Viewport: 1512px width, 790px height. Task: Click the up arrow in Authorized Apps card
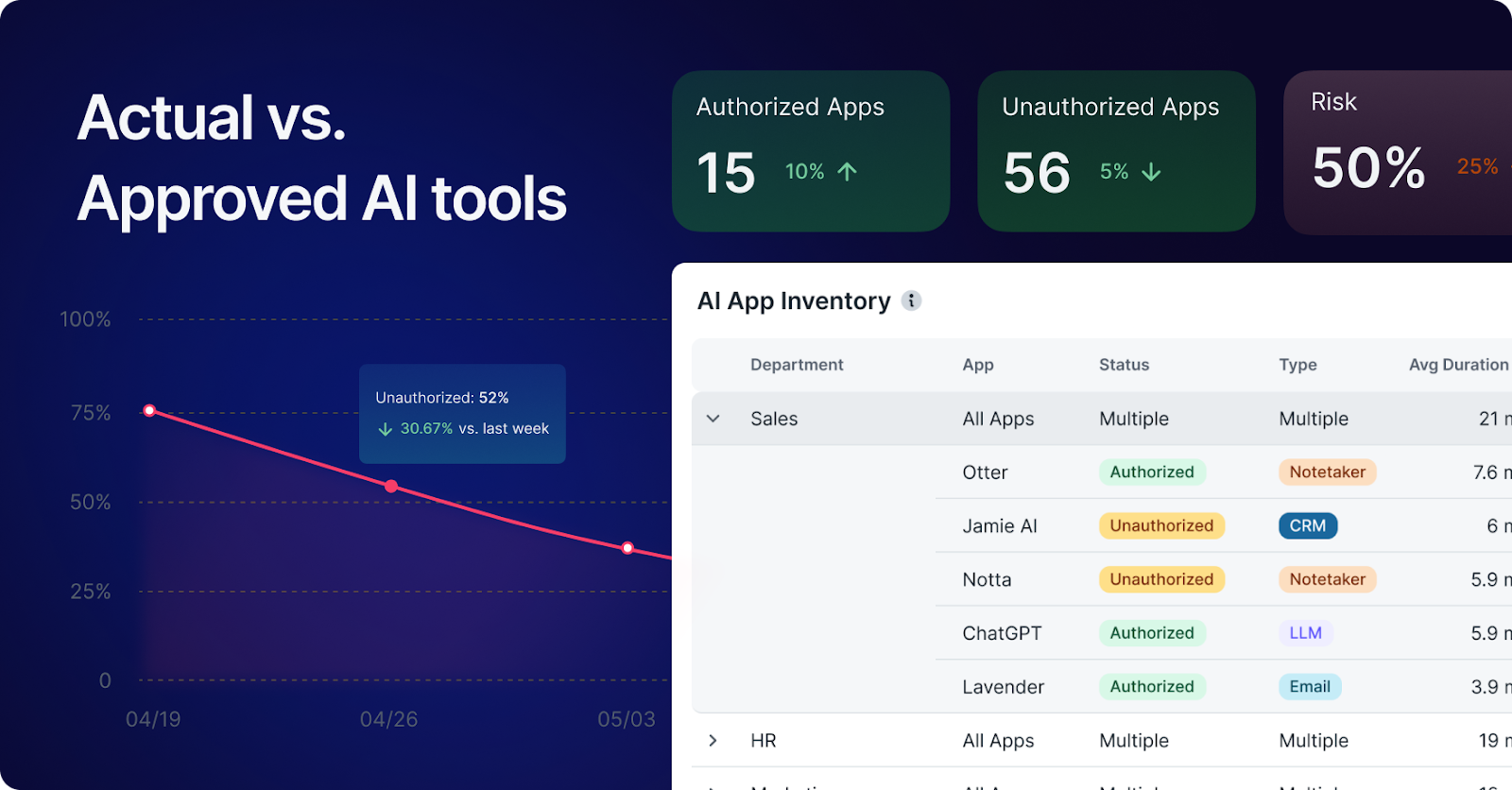[x=847, y=172]
